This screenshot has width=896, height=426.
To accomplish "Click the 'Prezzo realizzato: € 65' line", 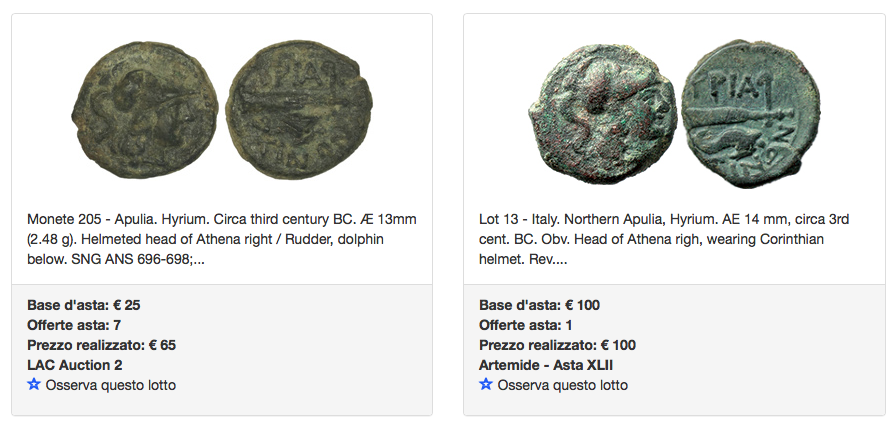I will click(x=102, y=345).
